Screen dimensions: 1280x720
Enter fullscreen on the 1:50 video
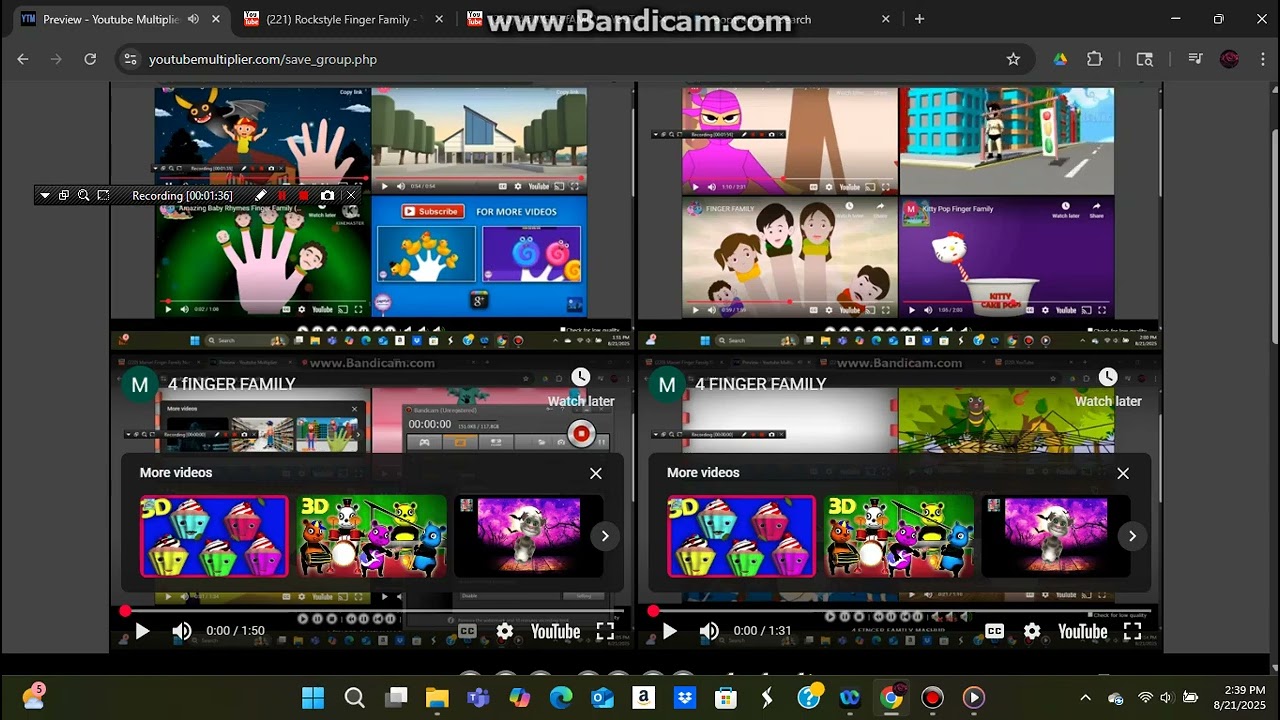point(605,631)
